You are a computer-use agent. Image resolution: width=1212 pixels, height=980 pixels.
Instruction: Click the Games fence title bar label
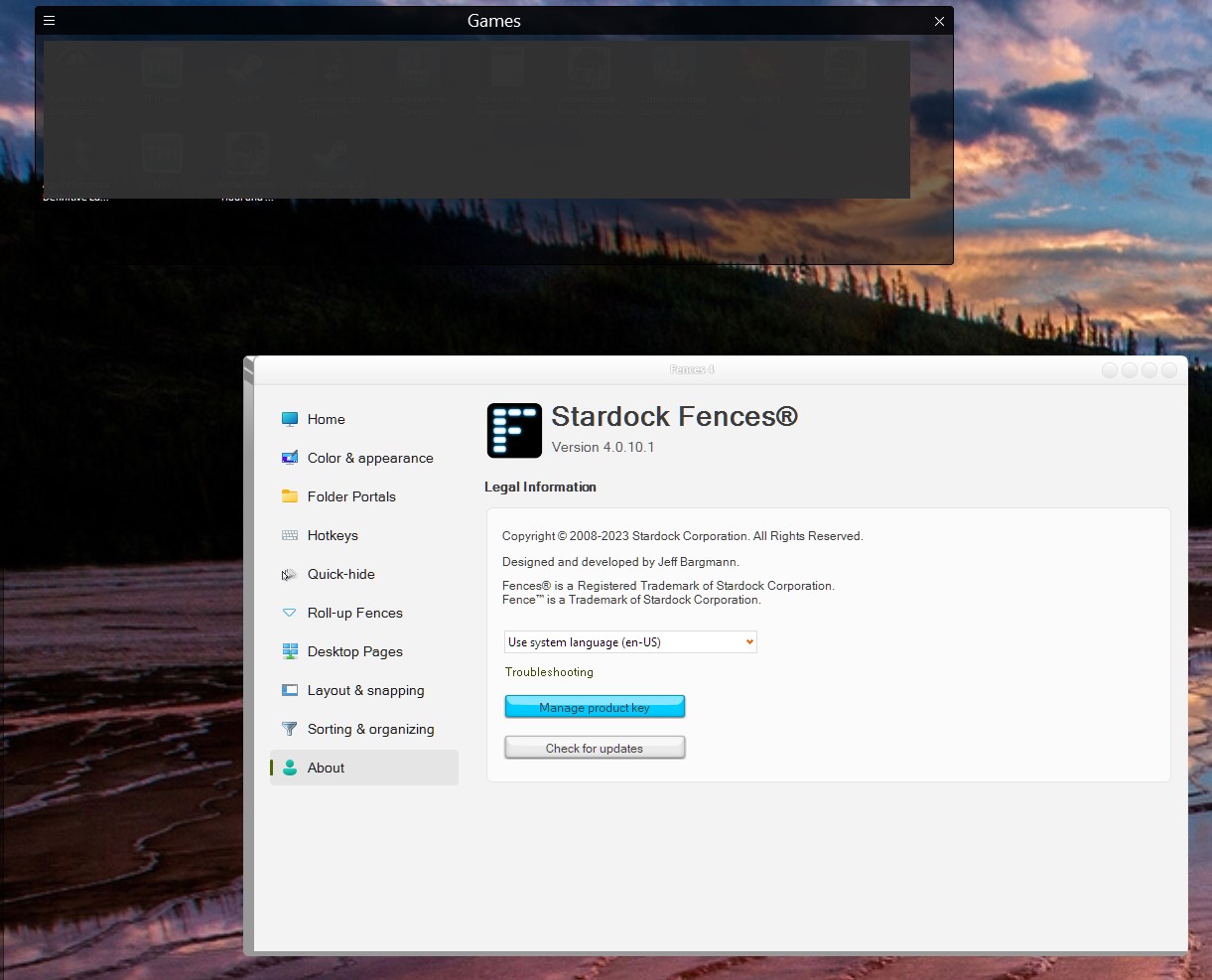[x=494, y=21]
